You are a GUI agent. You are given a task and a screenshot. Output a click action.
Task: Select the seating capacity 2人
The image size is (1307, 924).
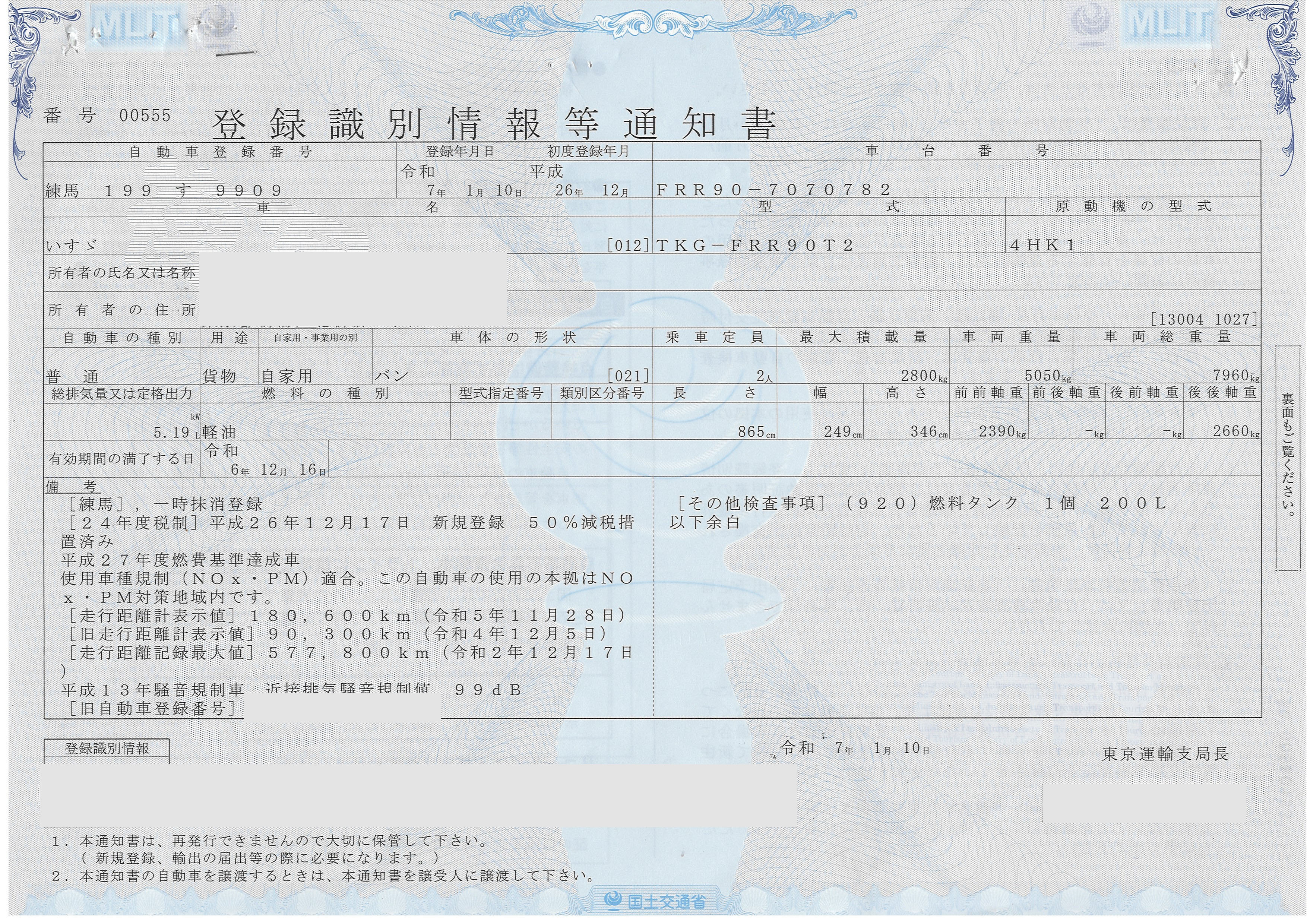(x=765, y=376)
